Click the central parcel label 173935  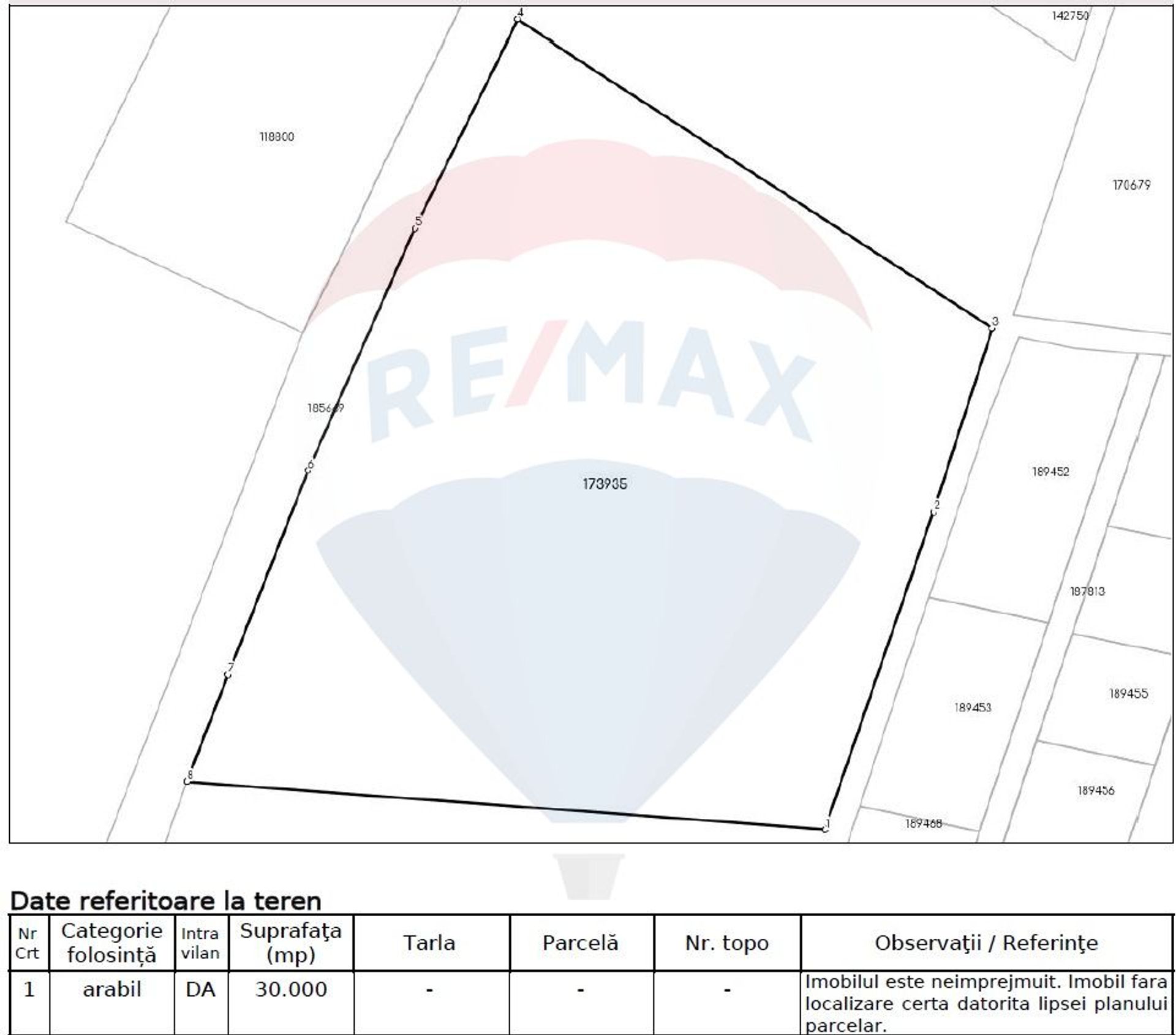coord(605,484)
